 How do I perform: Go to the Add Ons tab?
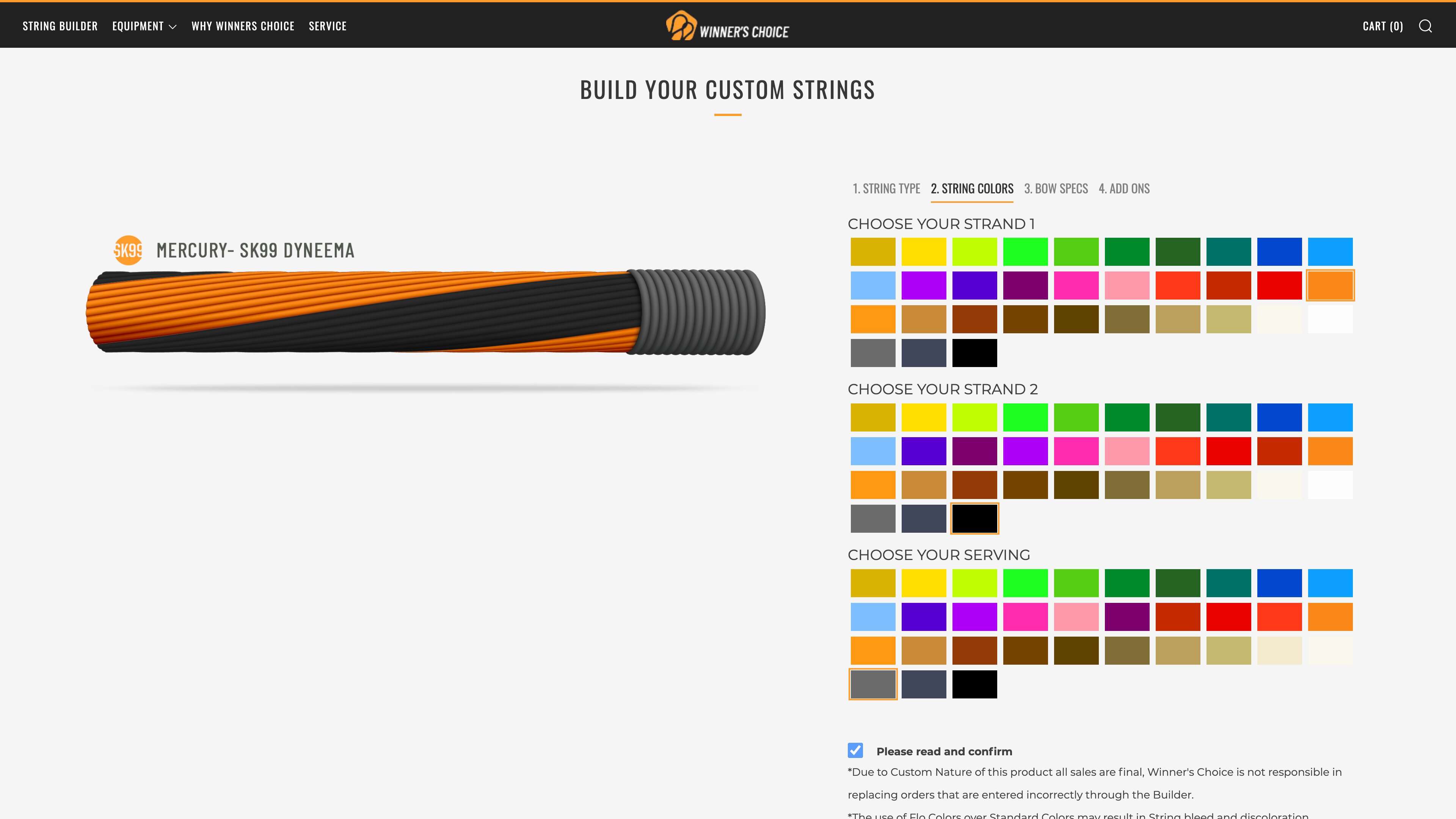pos(1123,189)
